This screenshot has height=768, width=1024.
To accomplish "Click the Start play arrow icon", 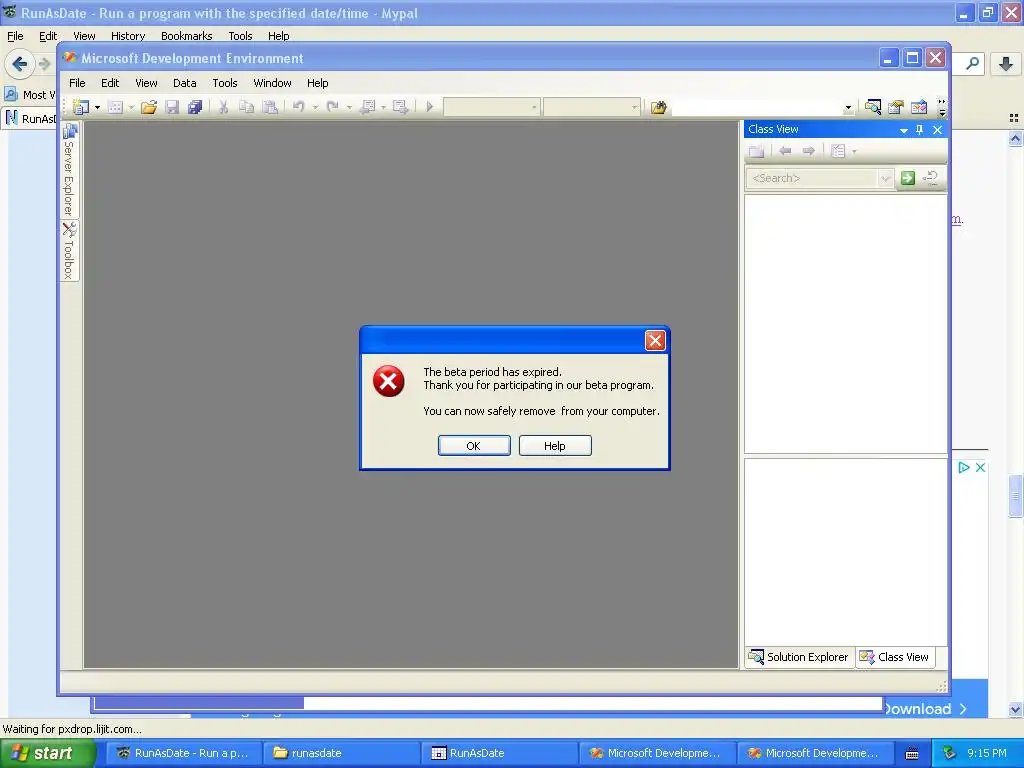I will [x=430, y=106].
